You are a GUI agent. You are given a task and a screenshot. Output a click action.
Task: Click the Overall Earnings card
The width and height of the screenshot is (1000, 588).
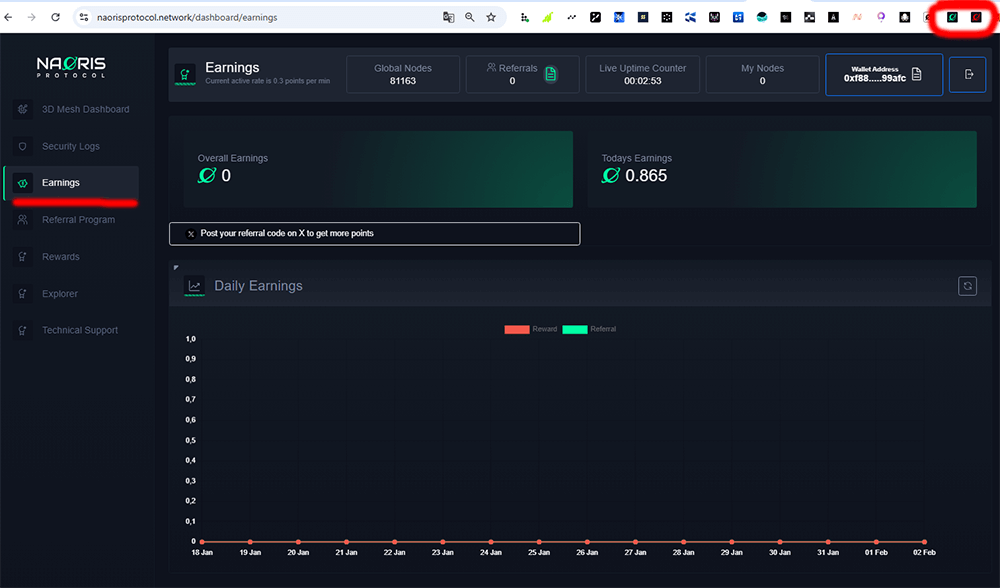tap(378, 169)
